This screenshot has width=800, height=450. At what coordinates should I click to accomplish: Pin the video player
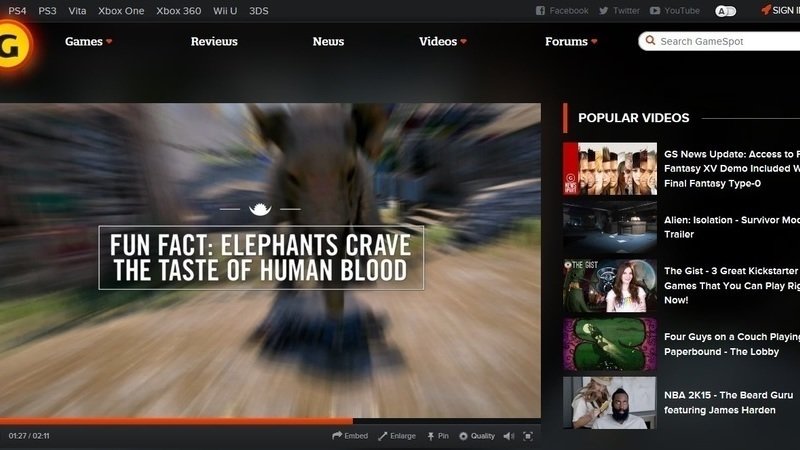(x=438, y=436)
